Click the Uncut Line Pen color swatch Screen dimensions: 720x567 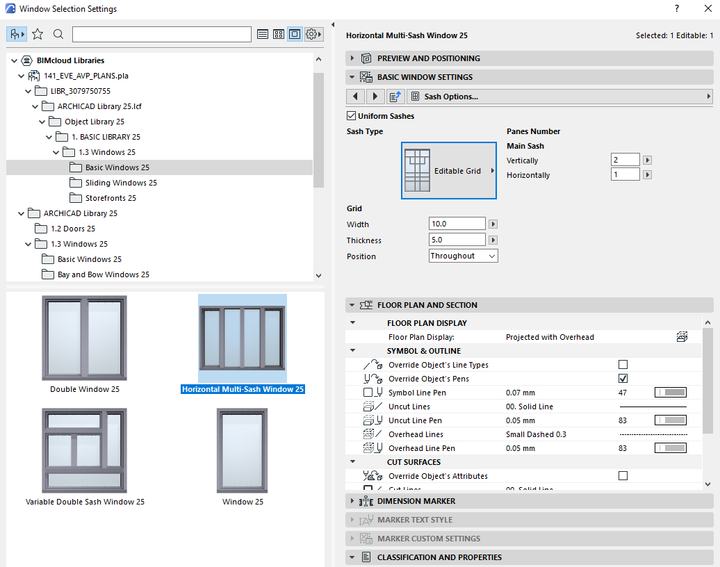670,420
